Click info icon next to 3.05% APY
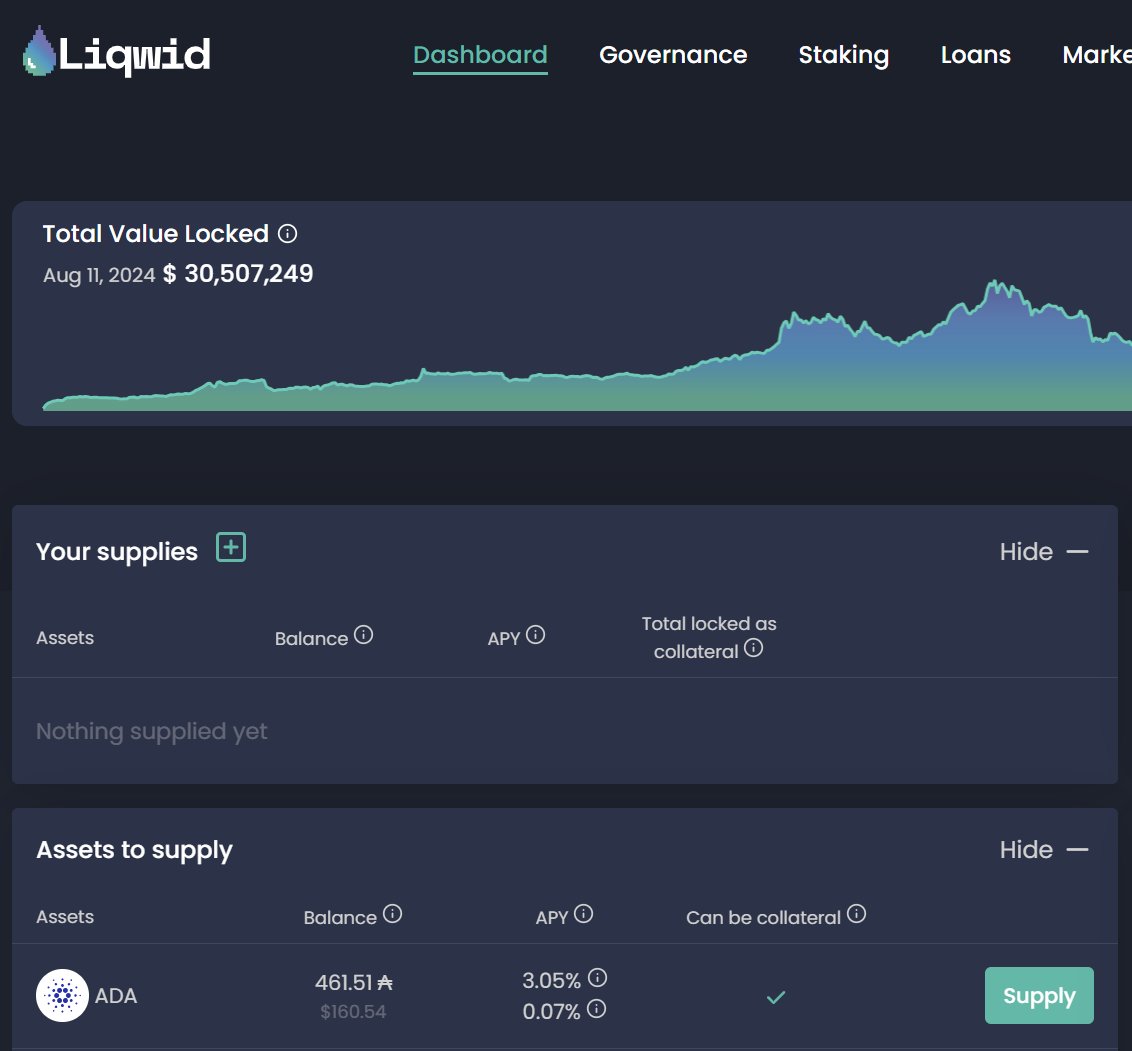The image size is (1132, 1051). click(597, 977)
